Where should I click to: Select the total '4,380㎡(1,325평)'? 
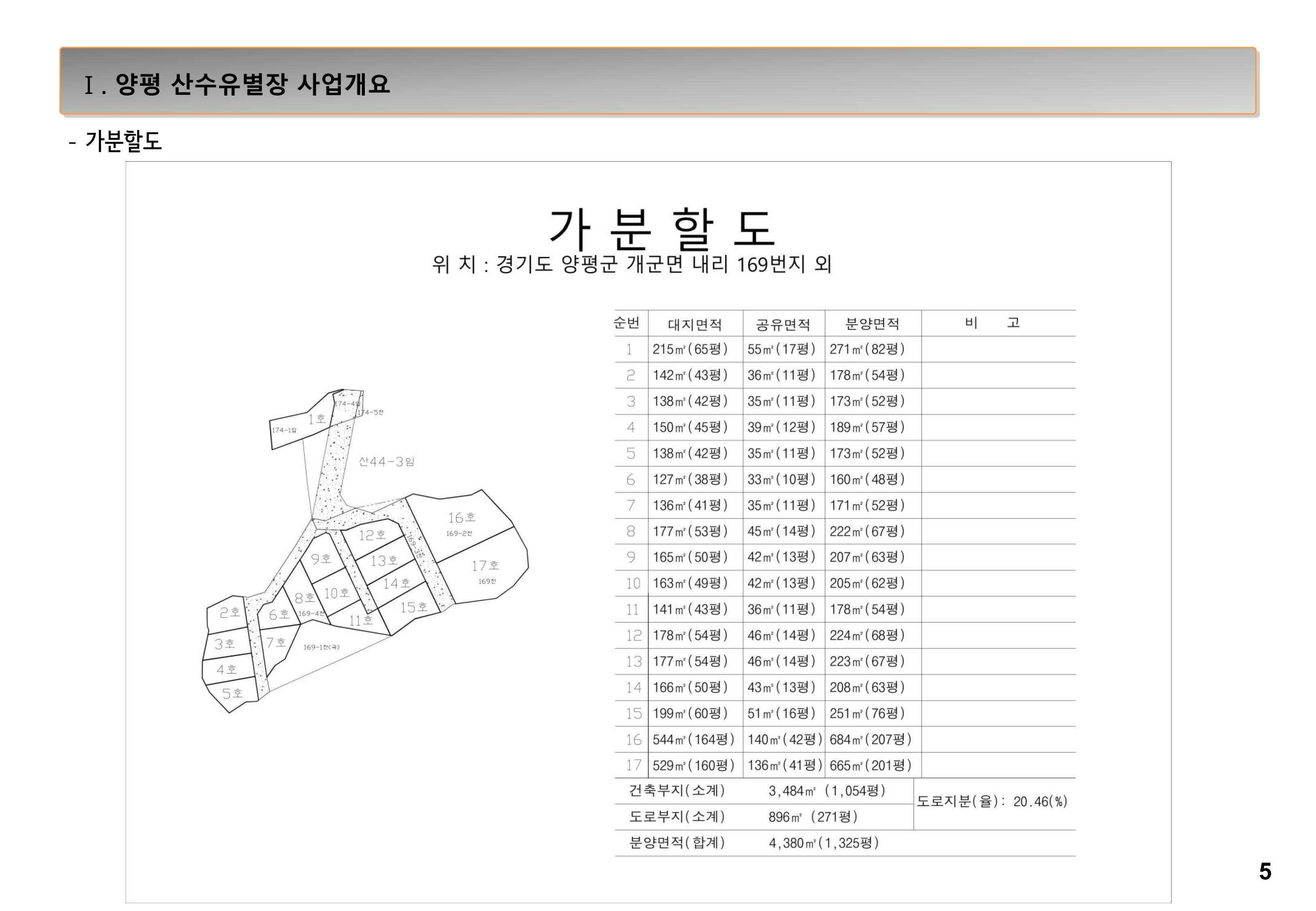point(824,843)
